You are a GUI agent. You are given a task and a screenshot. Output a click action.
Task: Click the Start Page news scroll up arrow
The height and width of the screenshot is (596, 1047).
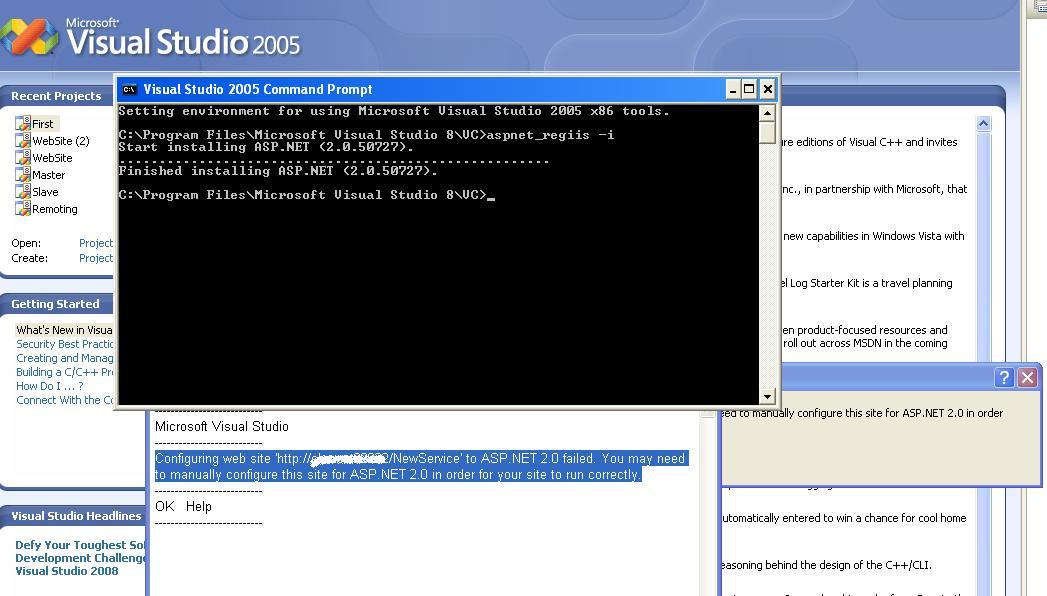tap(983, 123)
